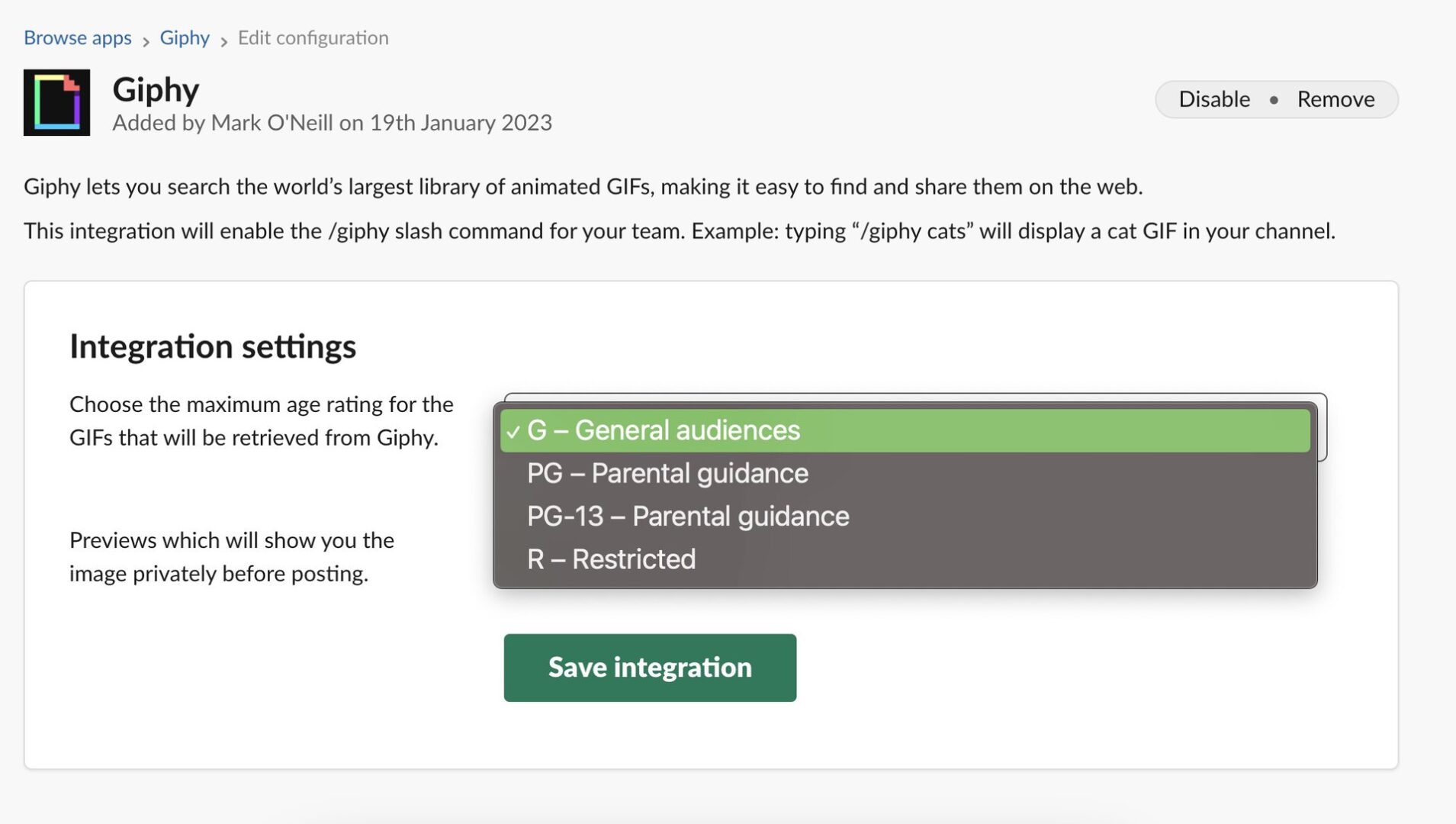Go to Browse apps breadcrumb
1456x824 pixels.
click(x=77, y=37)
